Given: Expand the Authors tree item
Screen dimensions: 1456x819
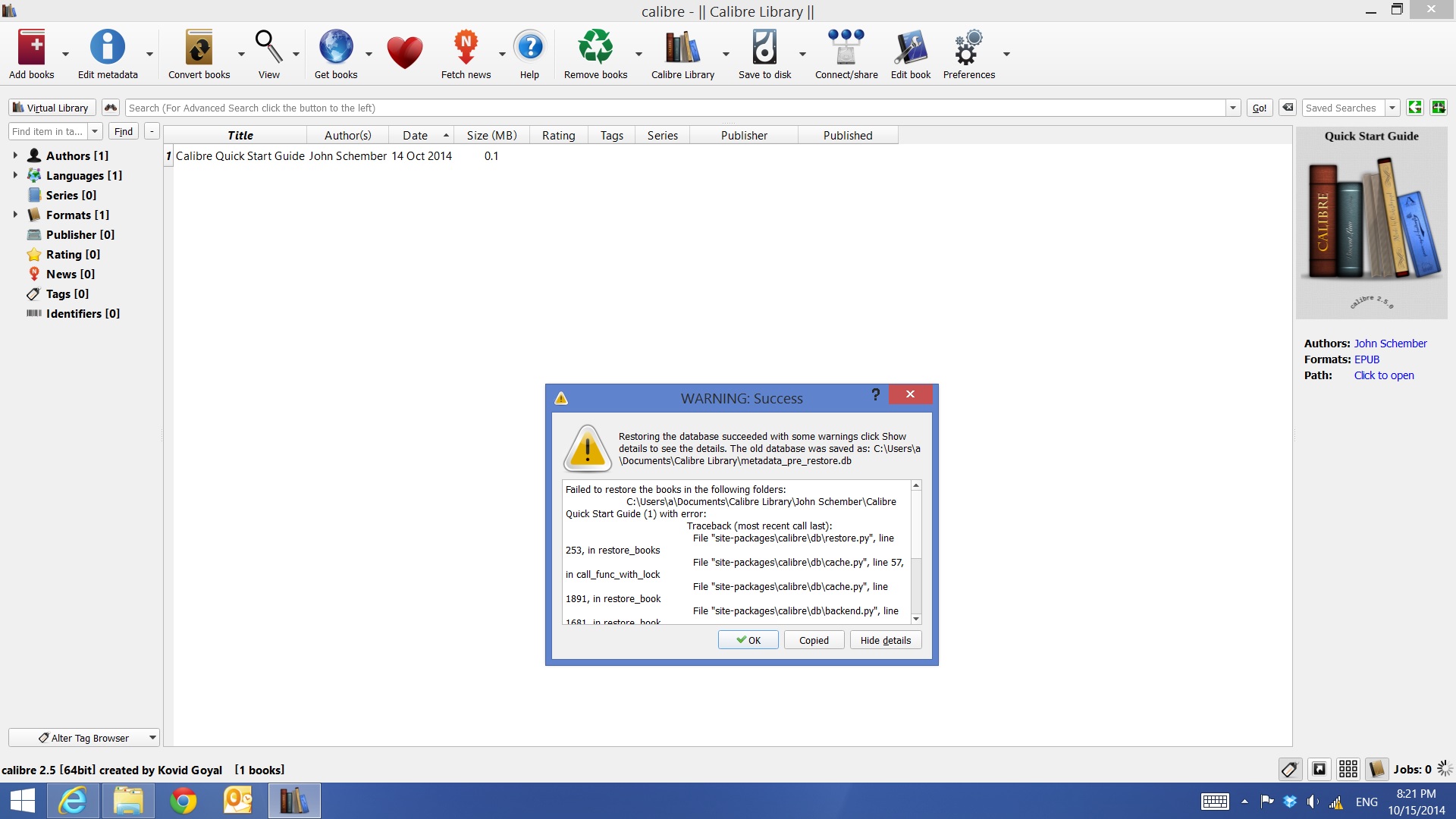Looking at the screenshot, I should [15, 155].
